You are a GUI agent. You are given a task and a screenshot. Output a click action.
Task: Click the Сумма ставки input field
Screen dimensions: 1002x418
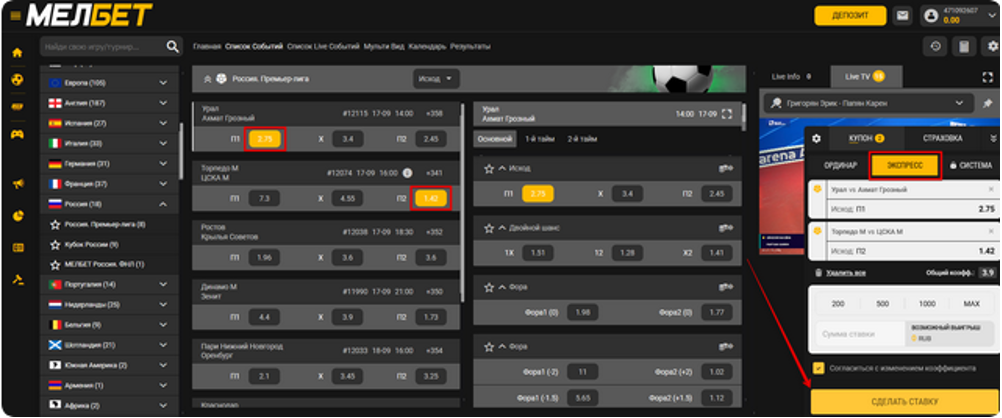coord(855,333)
